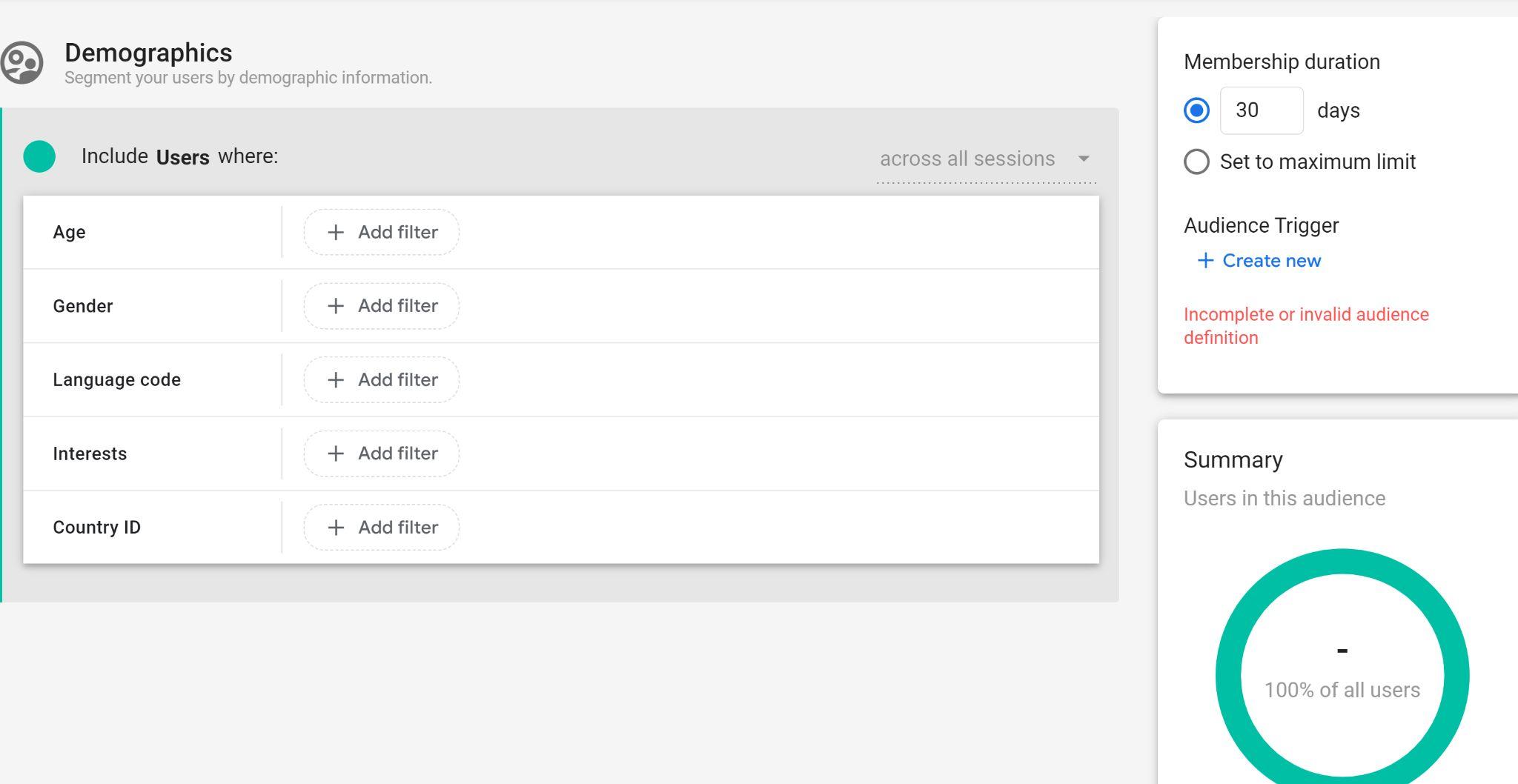
Task: Click the dropdown arrow next to sessions scope
Action: point(1084,159)
